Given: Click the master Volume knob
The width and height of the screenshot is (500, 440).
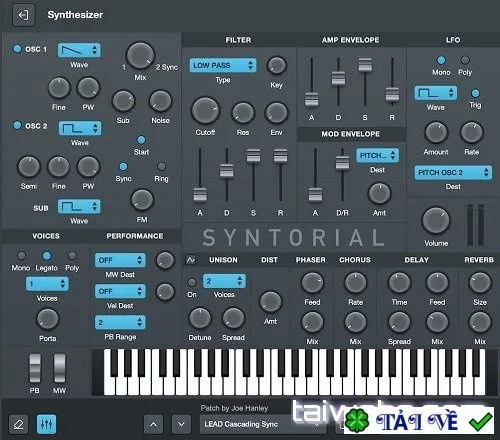Looking at the screenshot, I should (x=436, y=221).
